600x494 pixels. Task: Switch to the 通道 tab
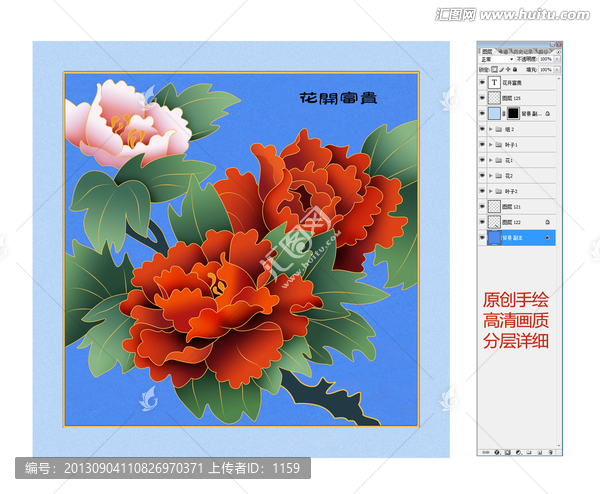click(504, 52)
